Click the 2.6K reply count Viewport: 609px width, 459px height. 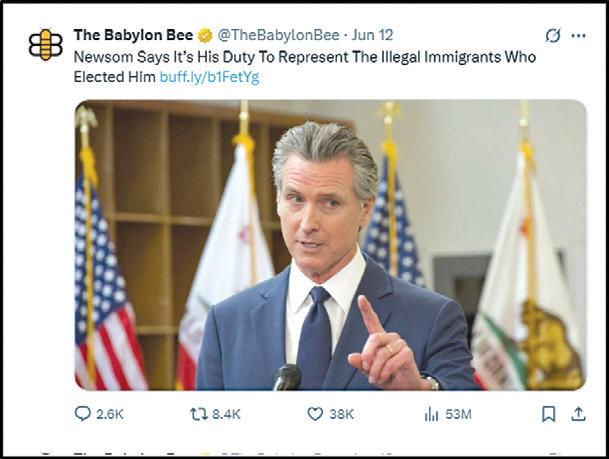[x=110, y=414]
